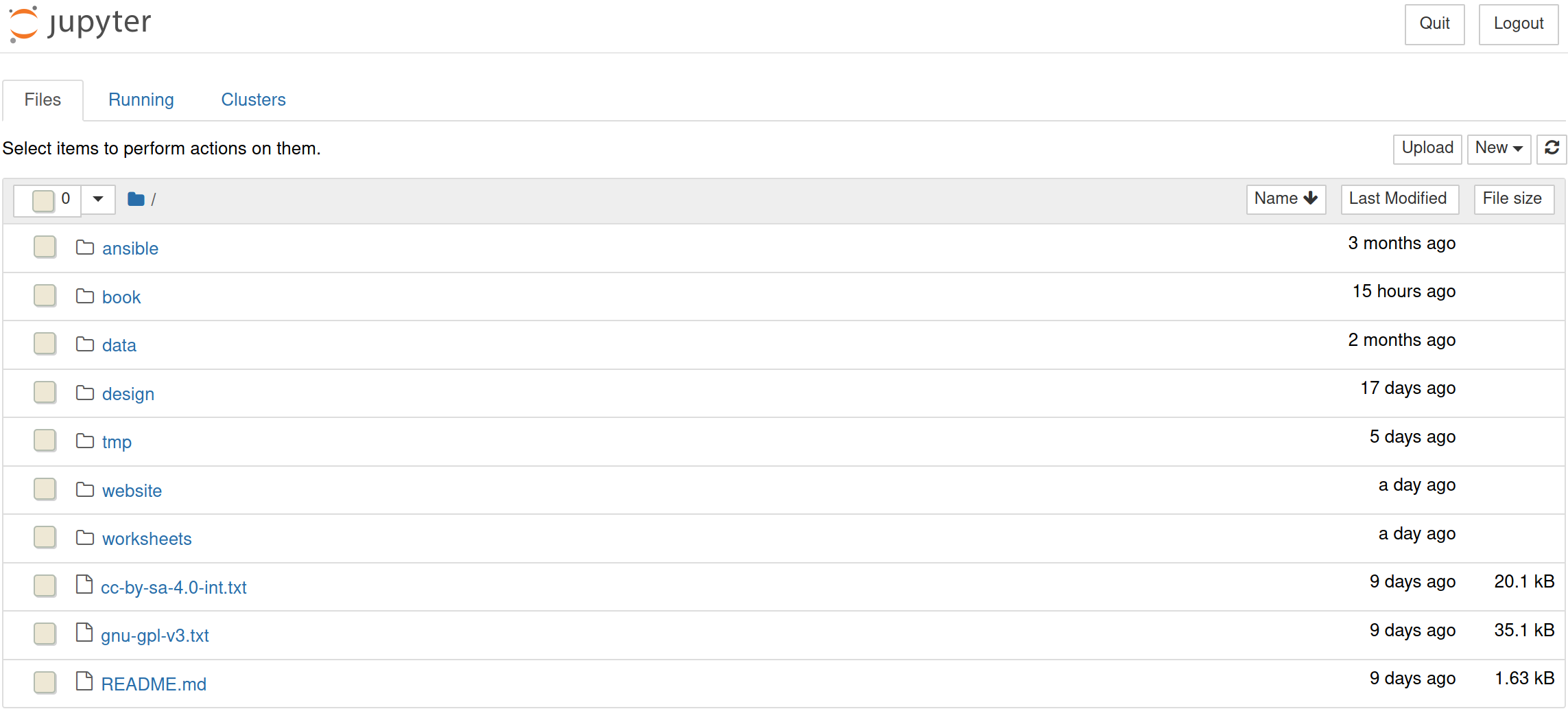The width and height of the screenshot is (1568, 709).
Task: Refresh the notebook list
Action: [1552, 148]
